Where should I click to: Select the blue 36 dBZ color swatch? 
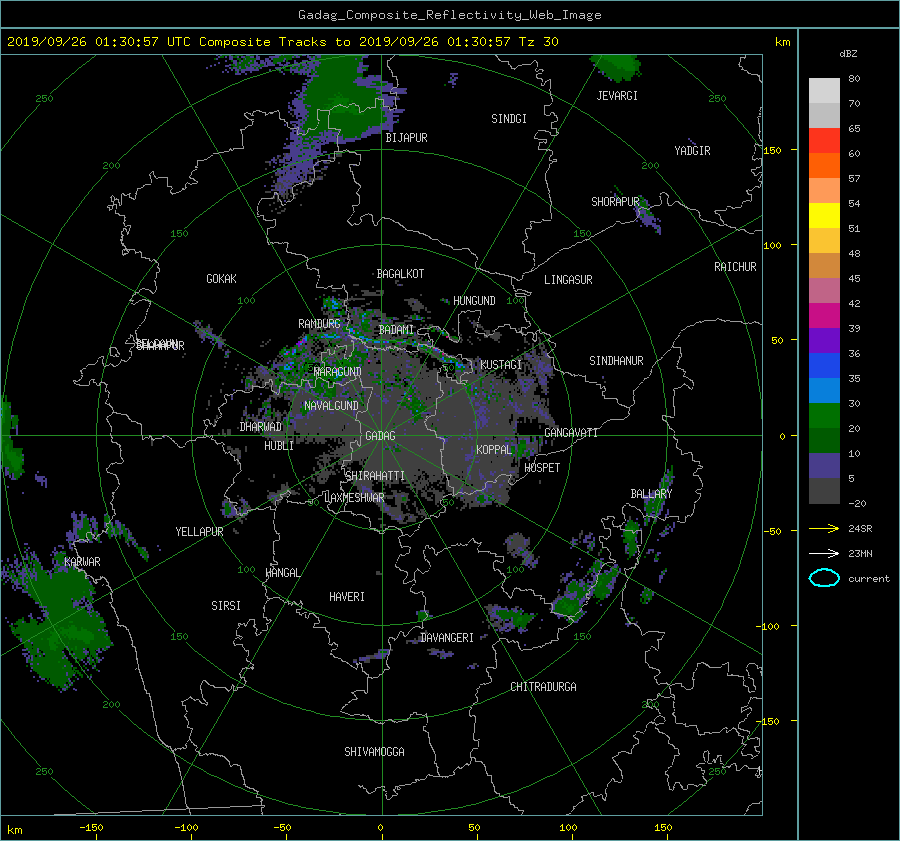pyautogui.click(x=824, y=365)
